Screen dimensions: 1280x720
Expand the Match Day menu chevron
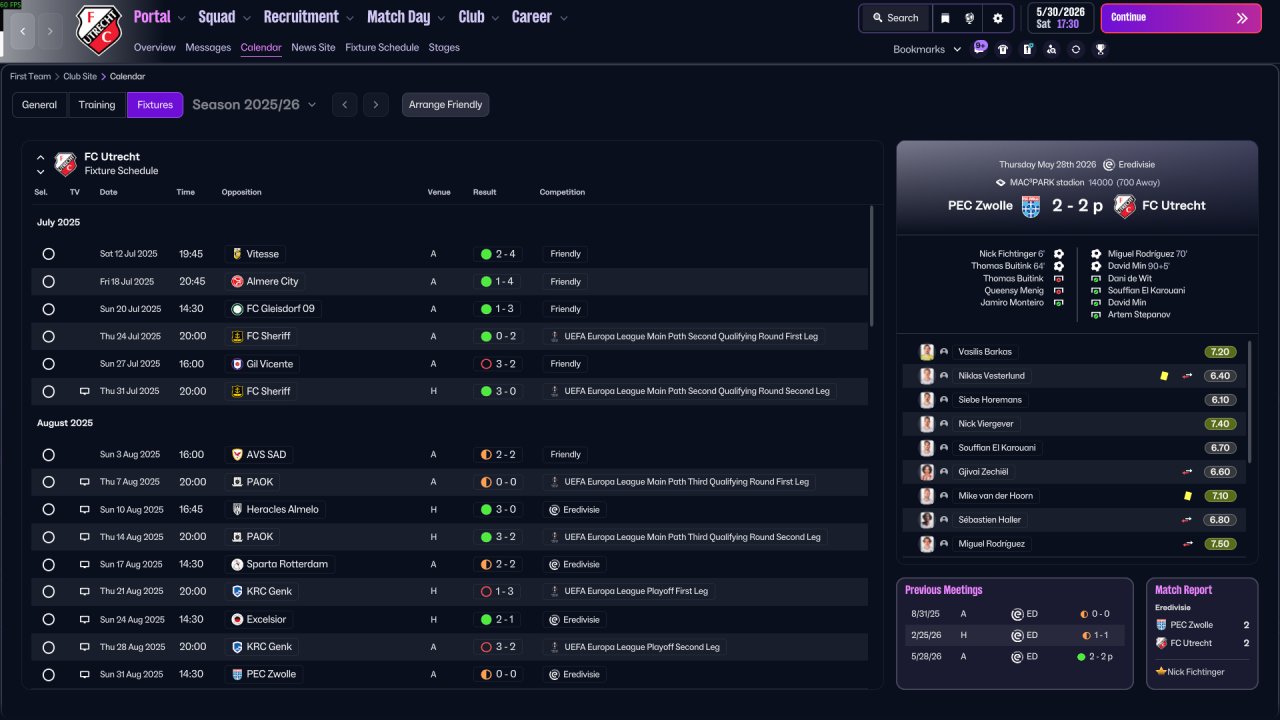(x=441, y=18)
